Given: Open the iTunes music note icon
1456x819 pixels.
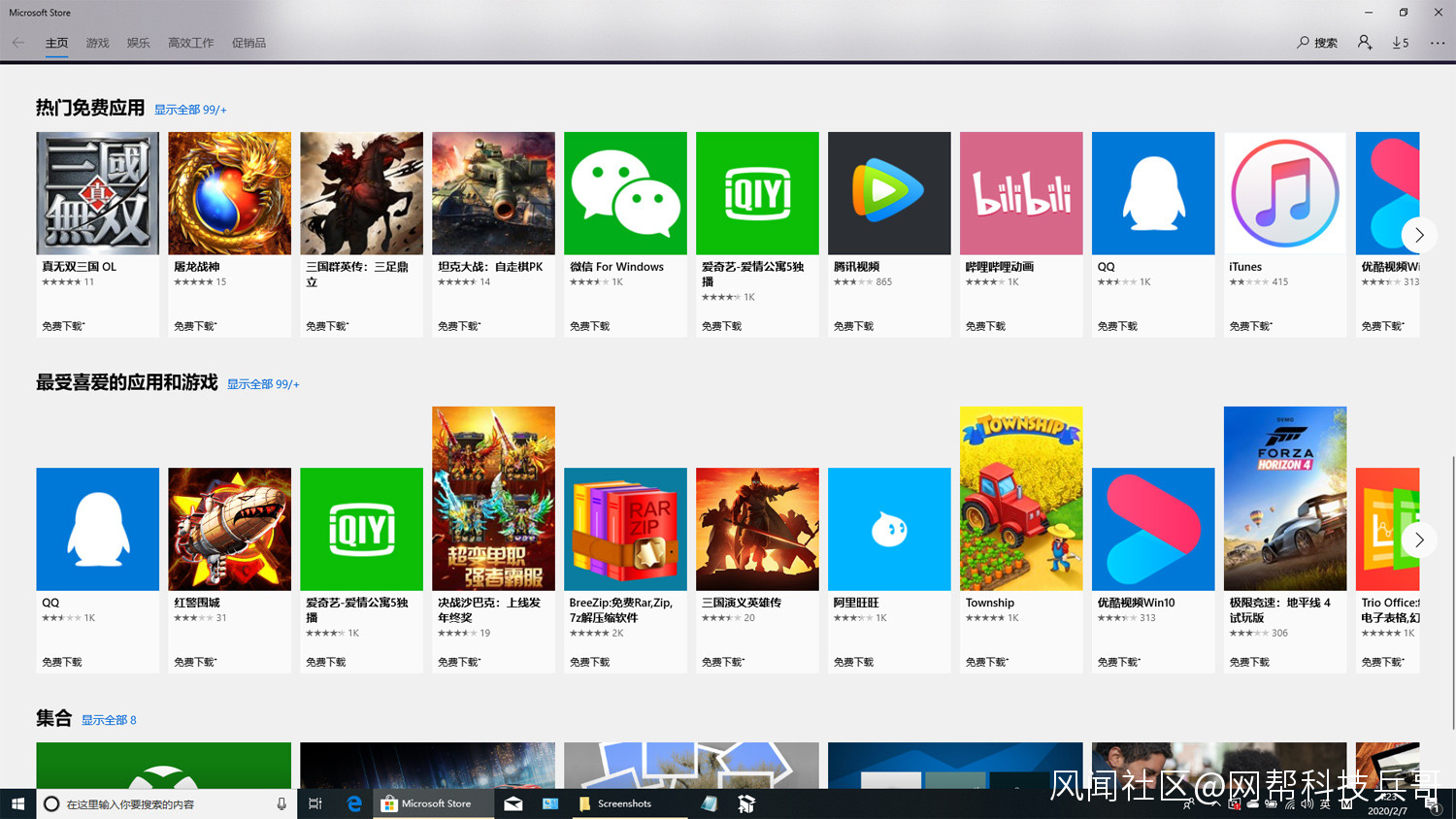Looking at the screenshot, I should pos(1285,193).
